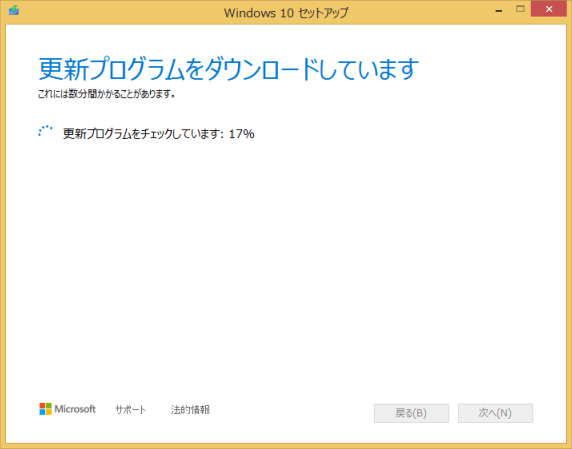Click the text これには数分間かかることがあります。
Image resolution: width=572 pixels, height=449 pixels.
[x=106, y=94]
